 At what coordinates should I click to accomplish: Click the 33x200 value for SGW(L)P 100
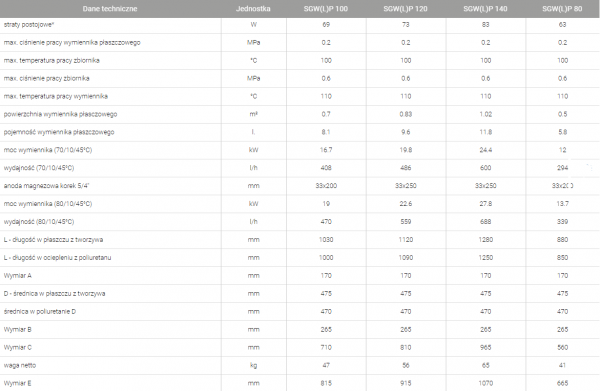[x=326, y=186]
